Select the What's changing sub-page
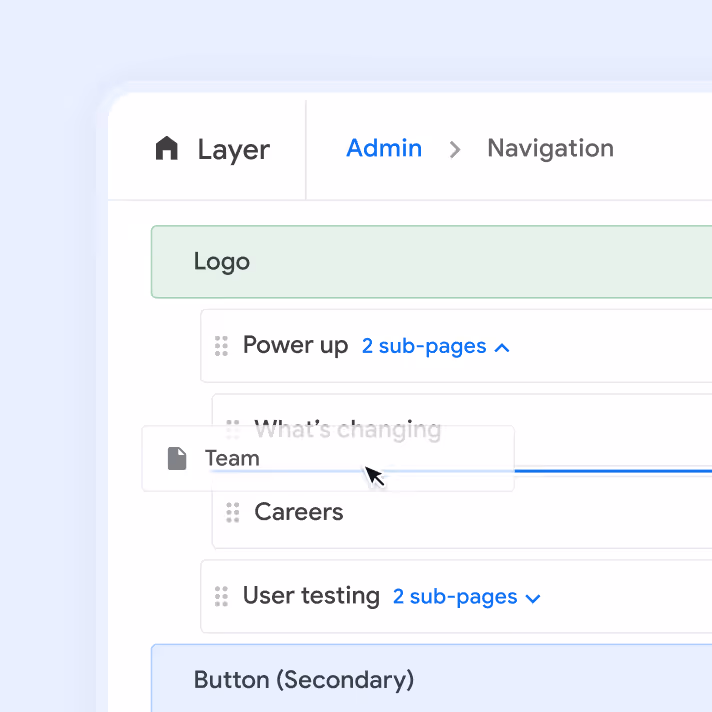 click(348, 429)
